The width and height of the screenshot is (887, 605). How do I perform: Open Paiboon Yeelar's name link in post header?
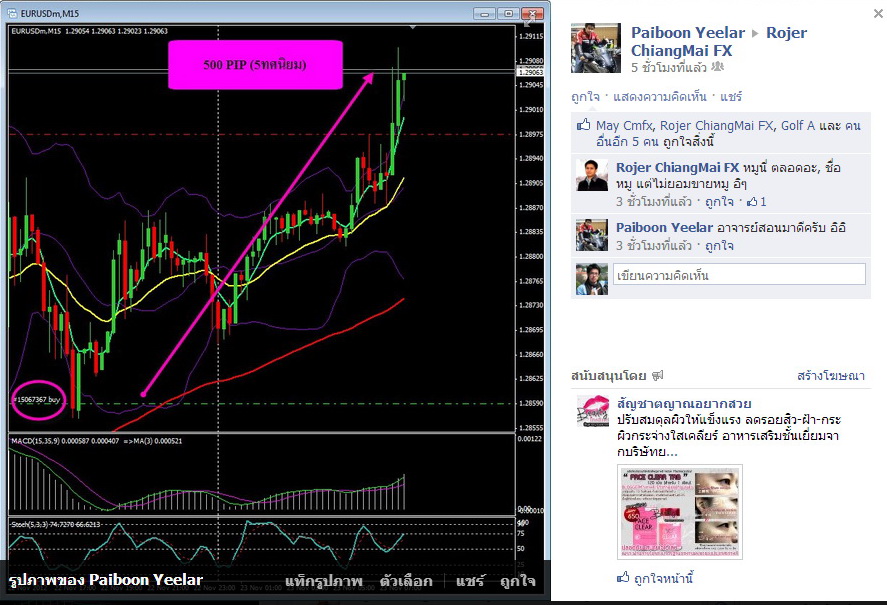click(x=688, y=33)
